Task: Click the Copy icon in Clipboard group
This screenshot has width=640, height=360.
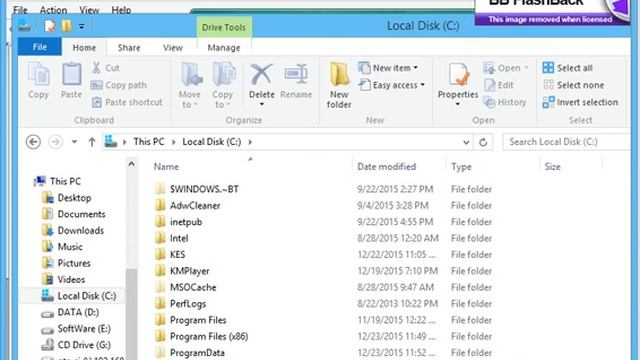Action: pyautogui.click(x=38, y=74)
